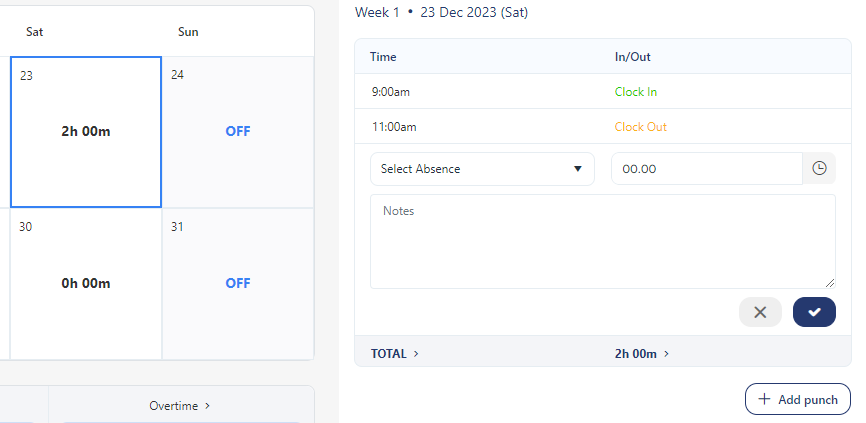Screen dimensions: 866x423
Task: Click the Sat column header
Action: tap(35, 32)
